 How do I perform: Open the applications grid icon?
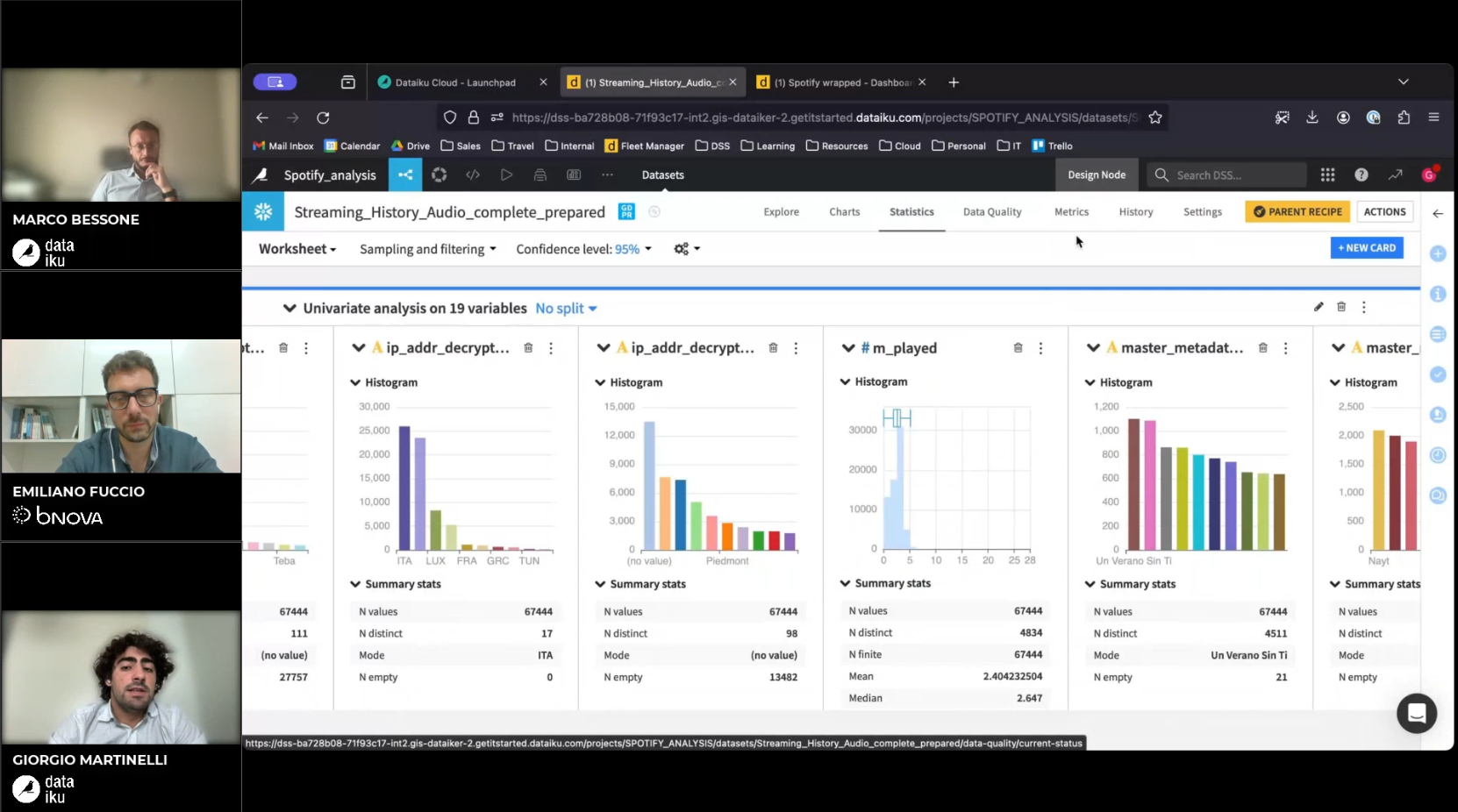pyautogui.click(x=1327, y=175)
